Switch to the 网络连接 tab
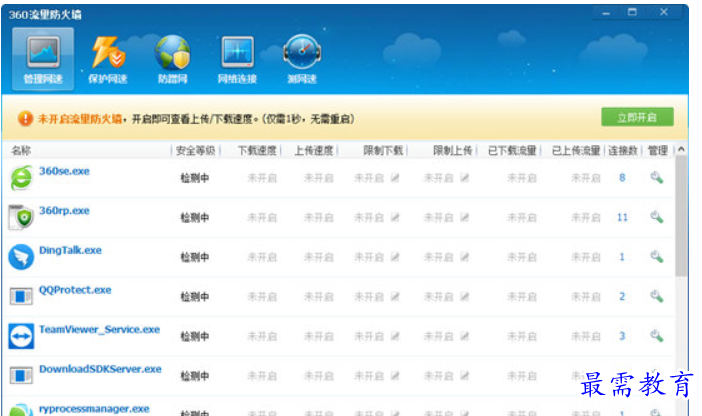 coord(237,60)
